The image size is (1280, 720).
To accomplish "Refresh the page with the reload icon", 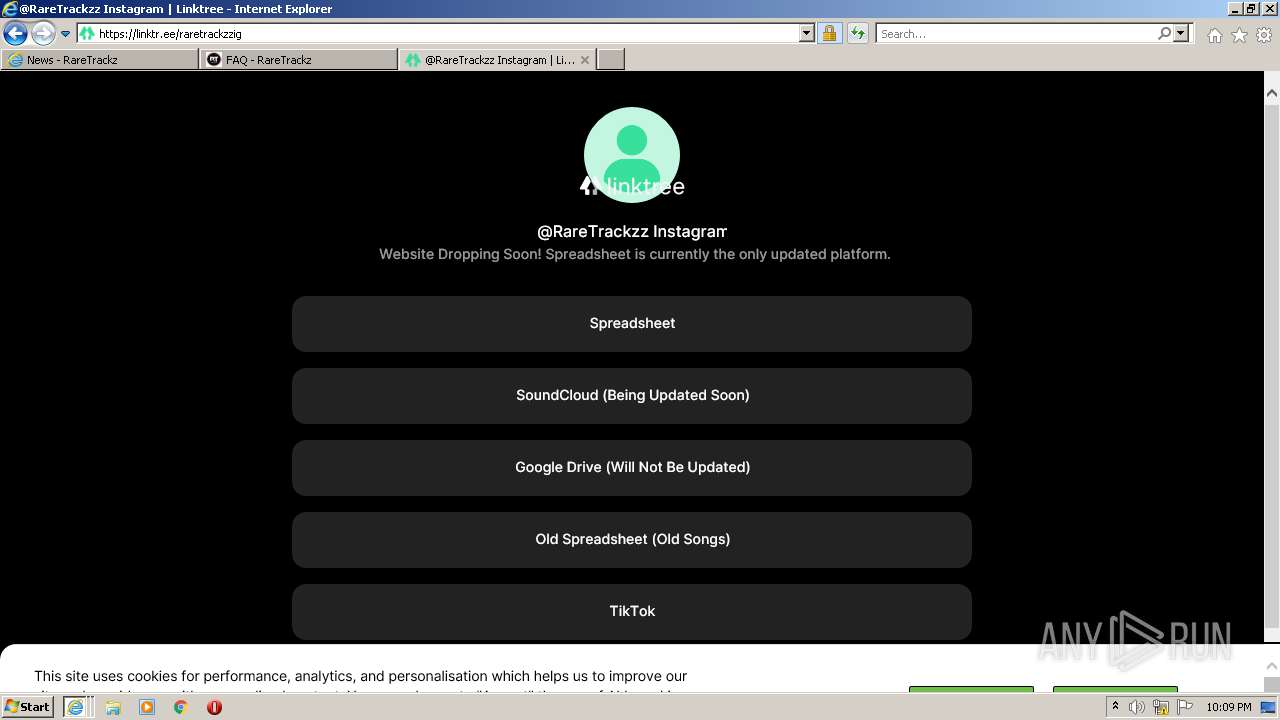I will [x=858, y=34].
